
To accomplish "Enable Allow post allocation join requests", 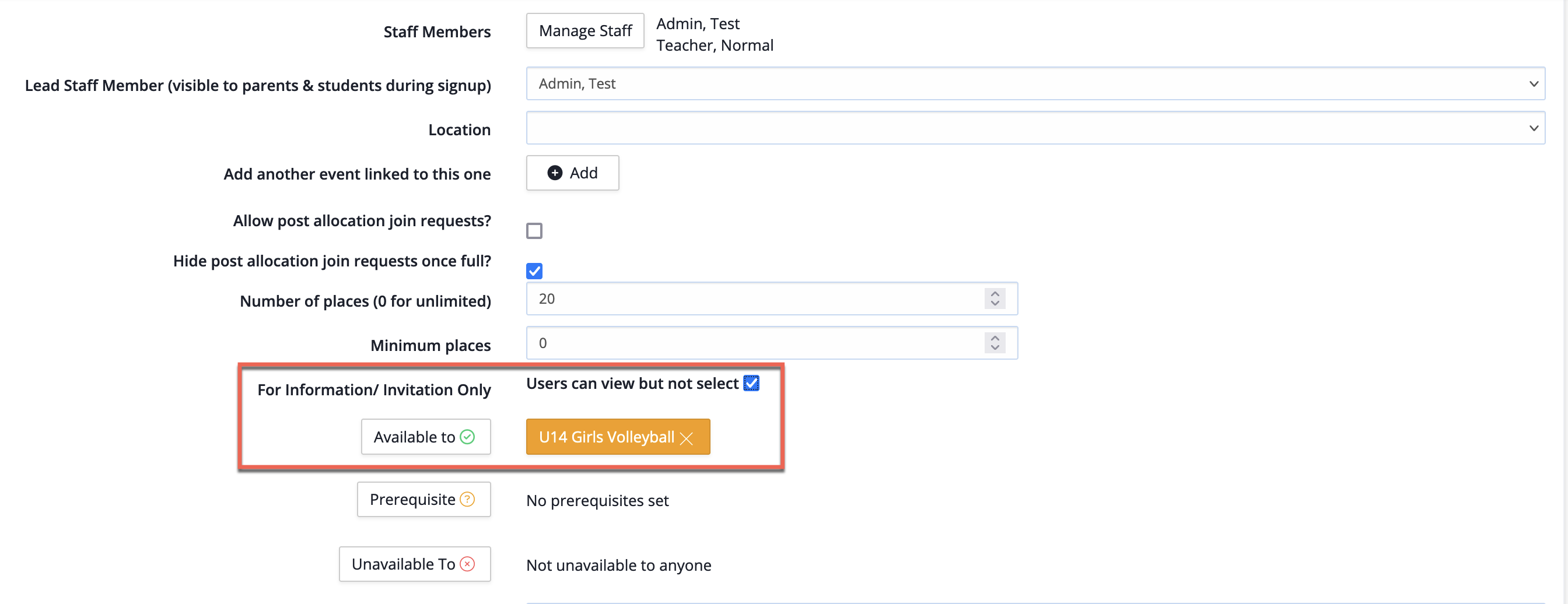I will click(x=534, y=230).
